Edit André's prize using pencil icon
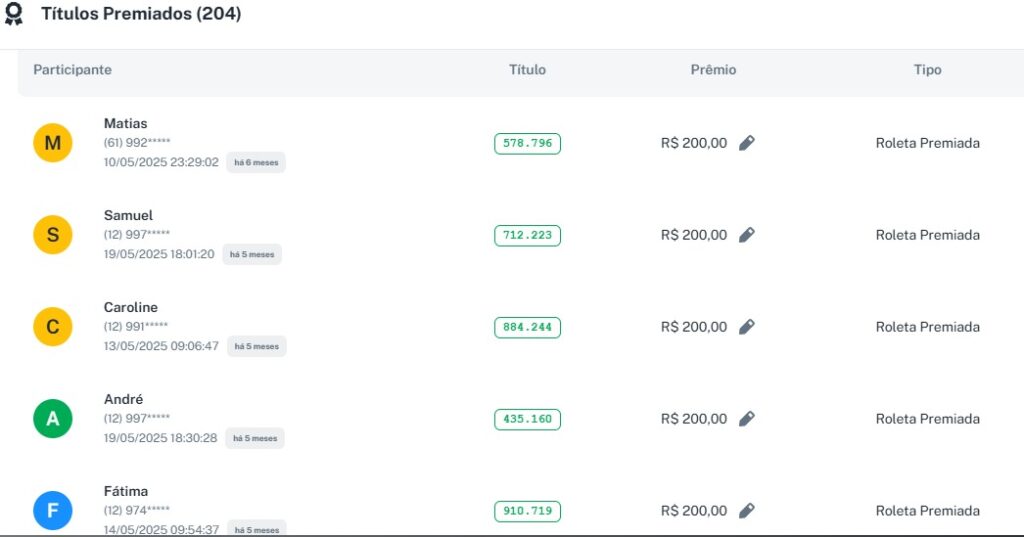 point(747,419)
